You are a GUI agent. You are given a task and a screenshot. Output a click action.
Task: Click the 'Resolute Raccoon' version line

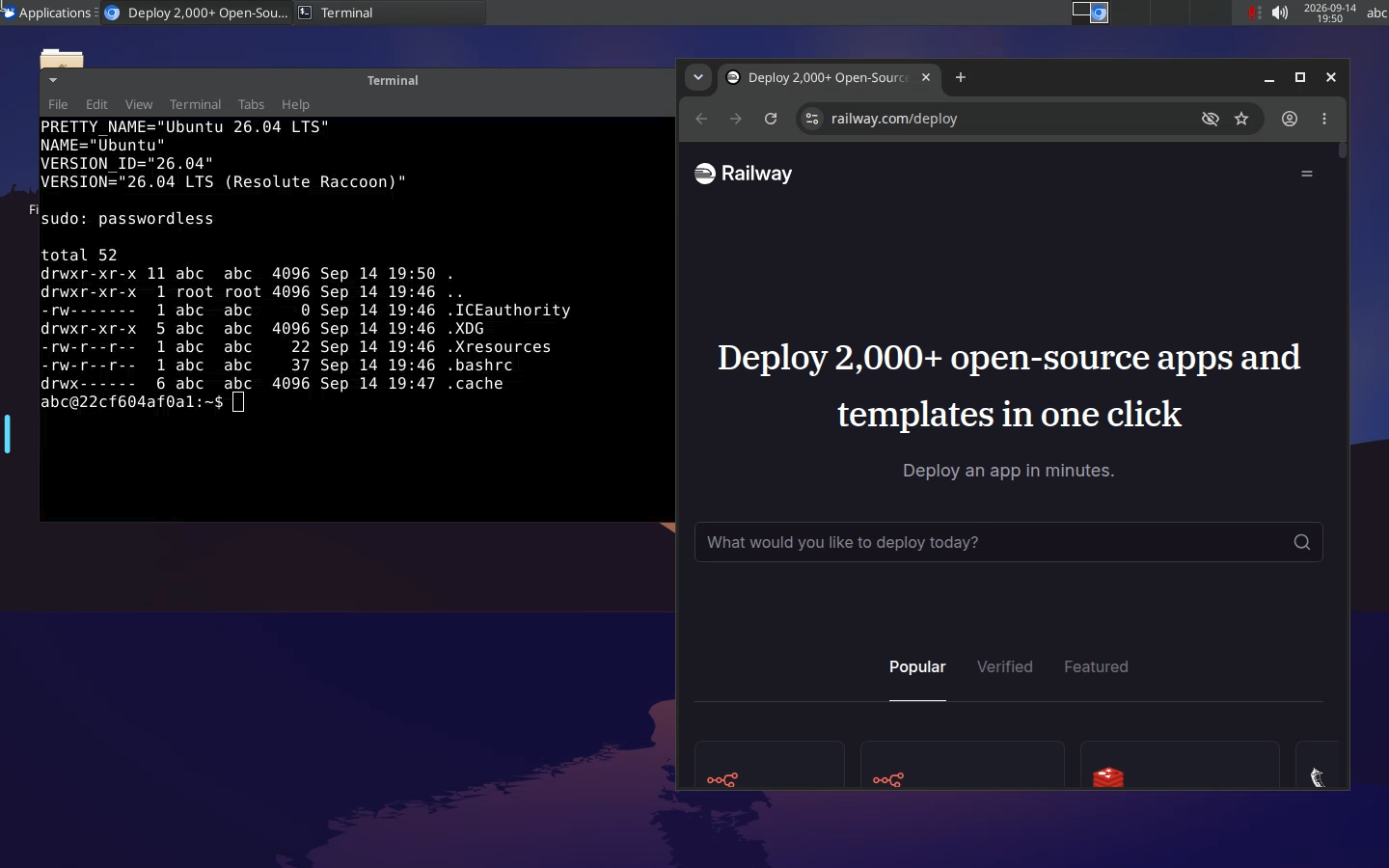(223, 182)
